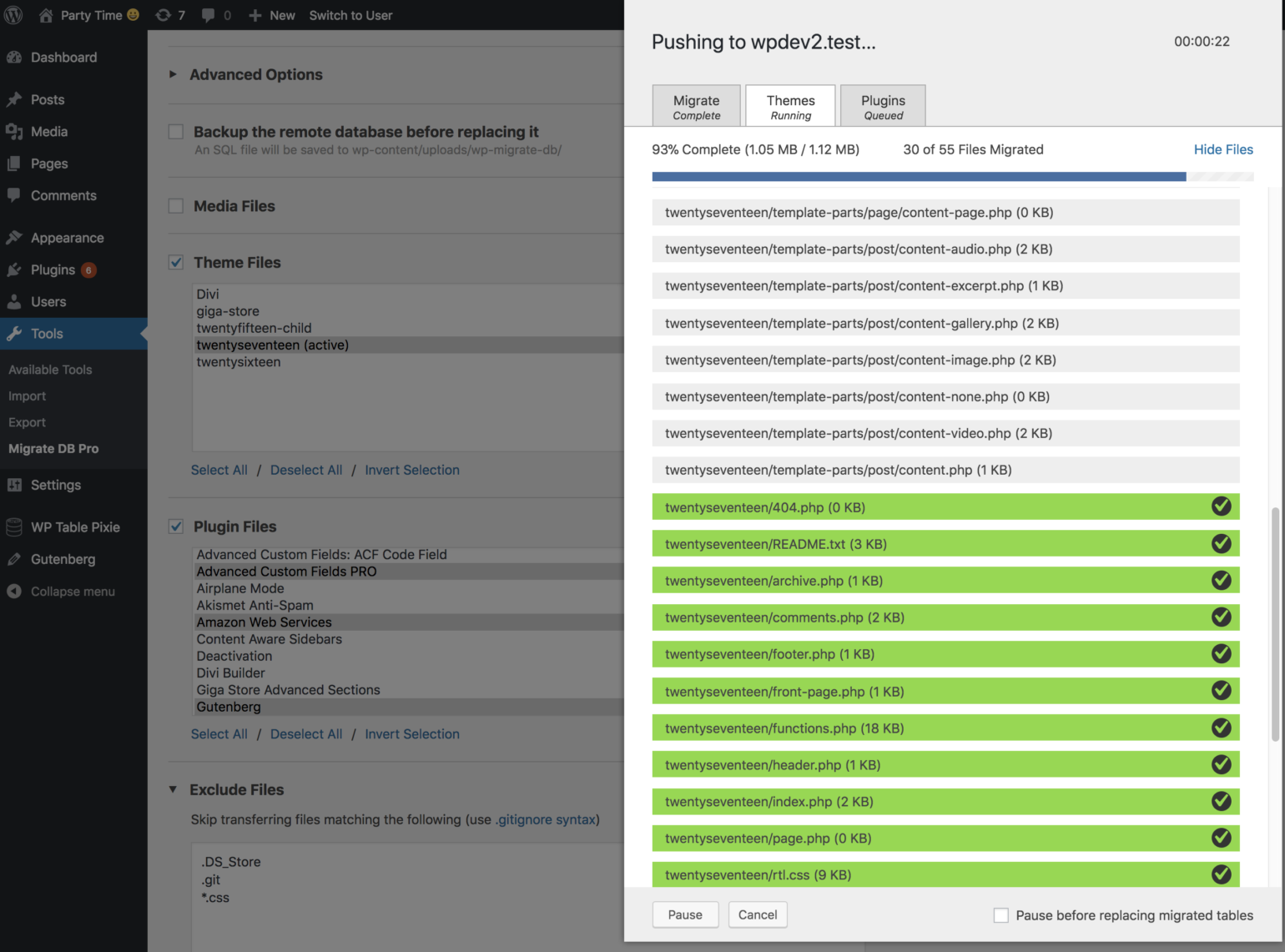This screenshot has height=952, width=1285.
Task: Click the WP Table Pixie database icon
Action: [14, 527]
